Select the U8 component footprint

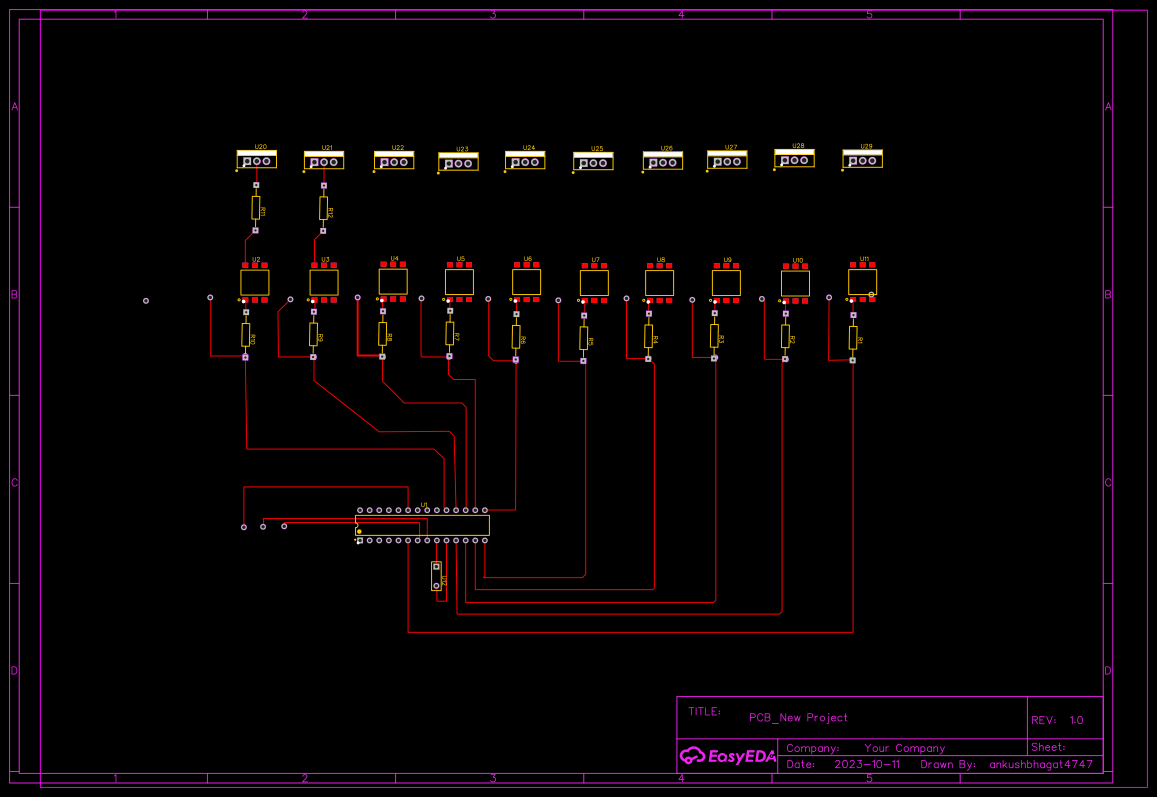659,283
